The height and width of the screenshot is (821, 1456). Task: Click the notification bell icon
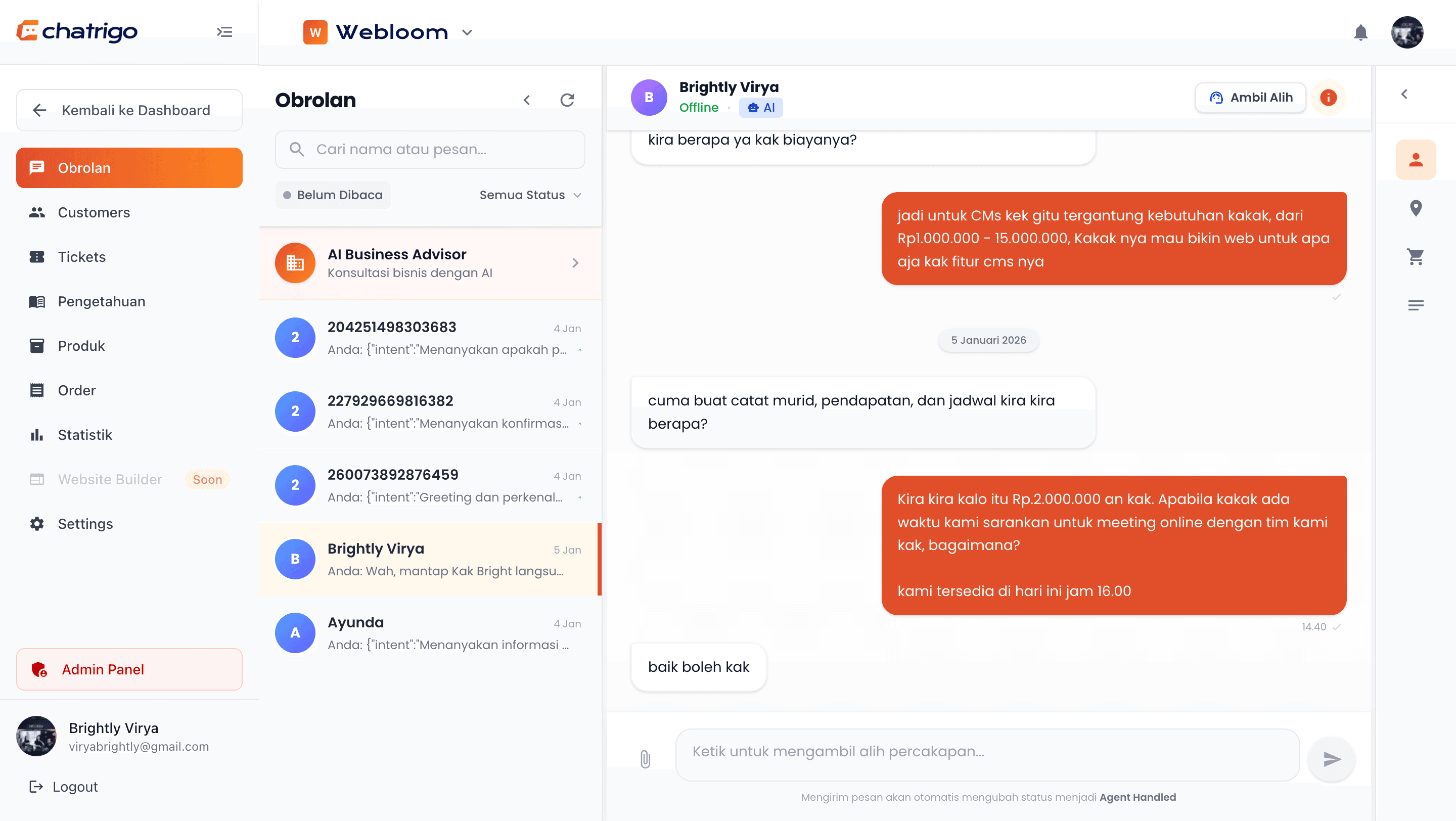[x=1361, y=32]
